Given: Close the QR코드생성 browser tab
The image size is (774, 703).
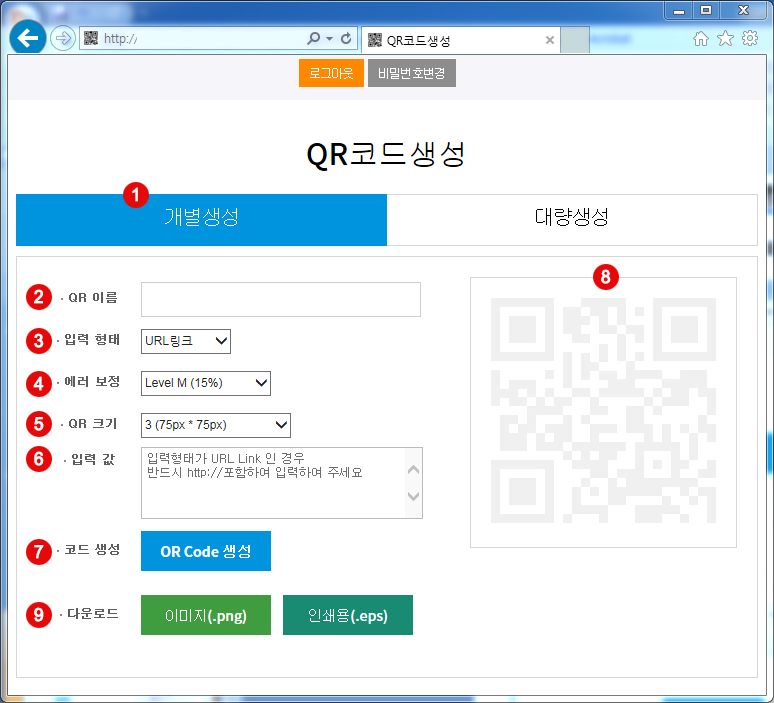Looking at the screenshot, I should [549, 40].
